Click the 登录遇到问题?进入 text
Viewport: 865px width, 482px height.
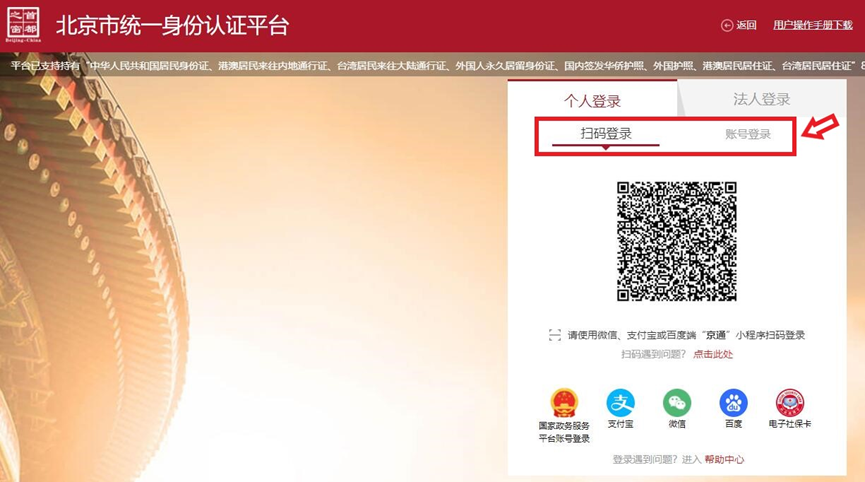click(x=656, y=459)
